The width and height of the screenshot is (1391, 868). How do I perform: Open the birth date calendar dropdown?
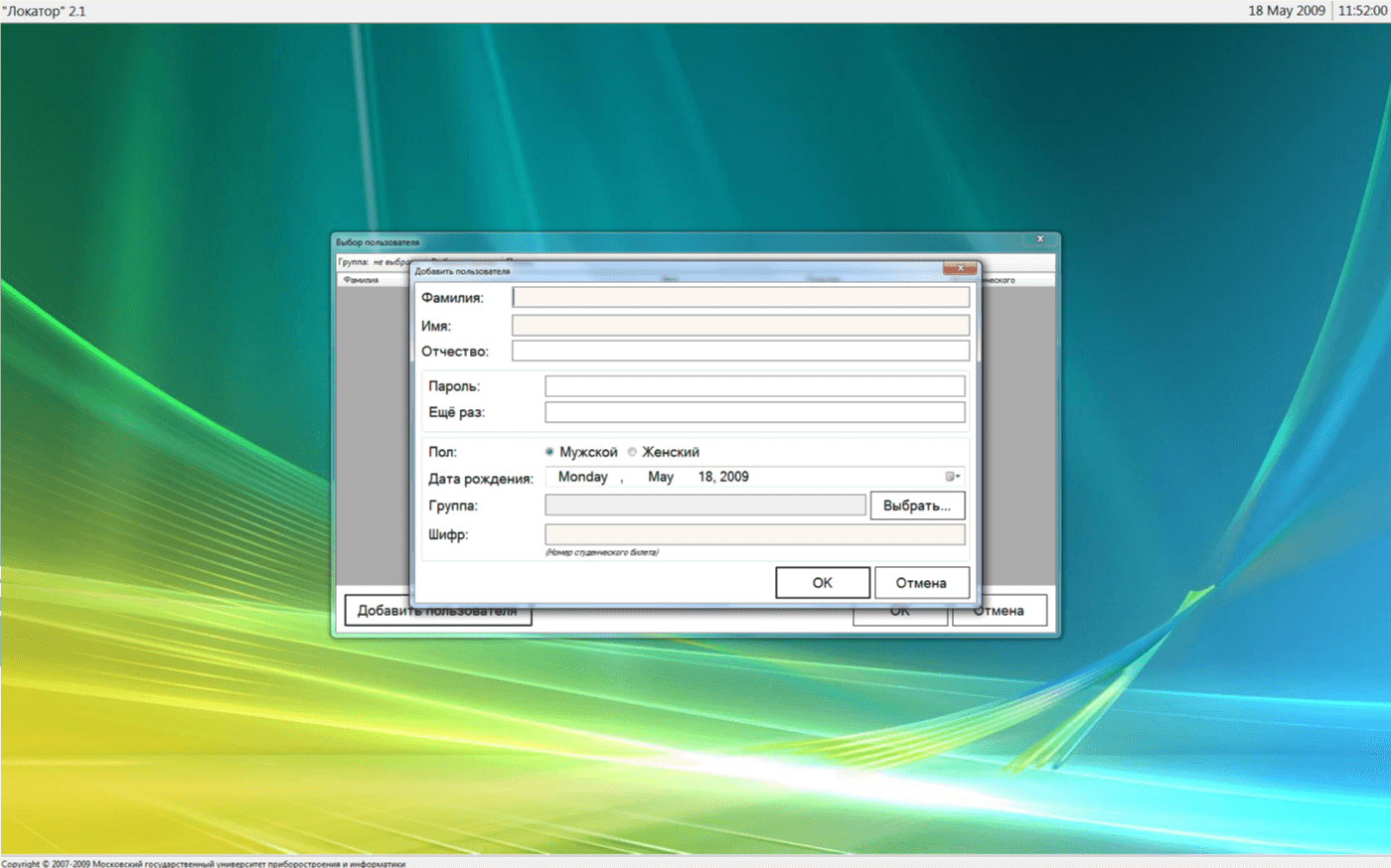pos(952,477)
